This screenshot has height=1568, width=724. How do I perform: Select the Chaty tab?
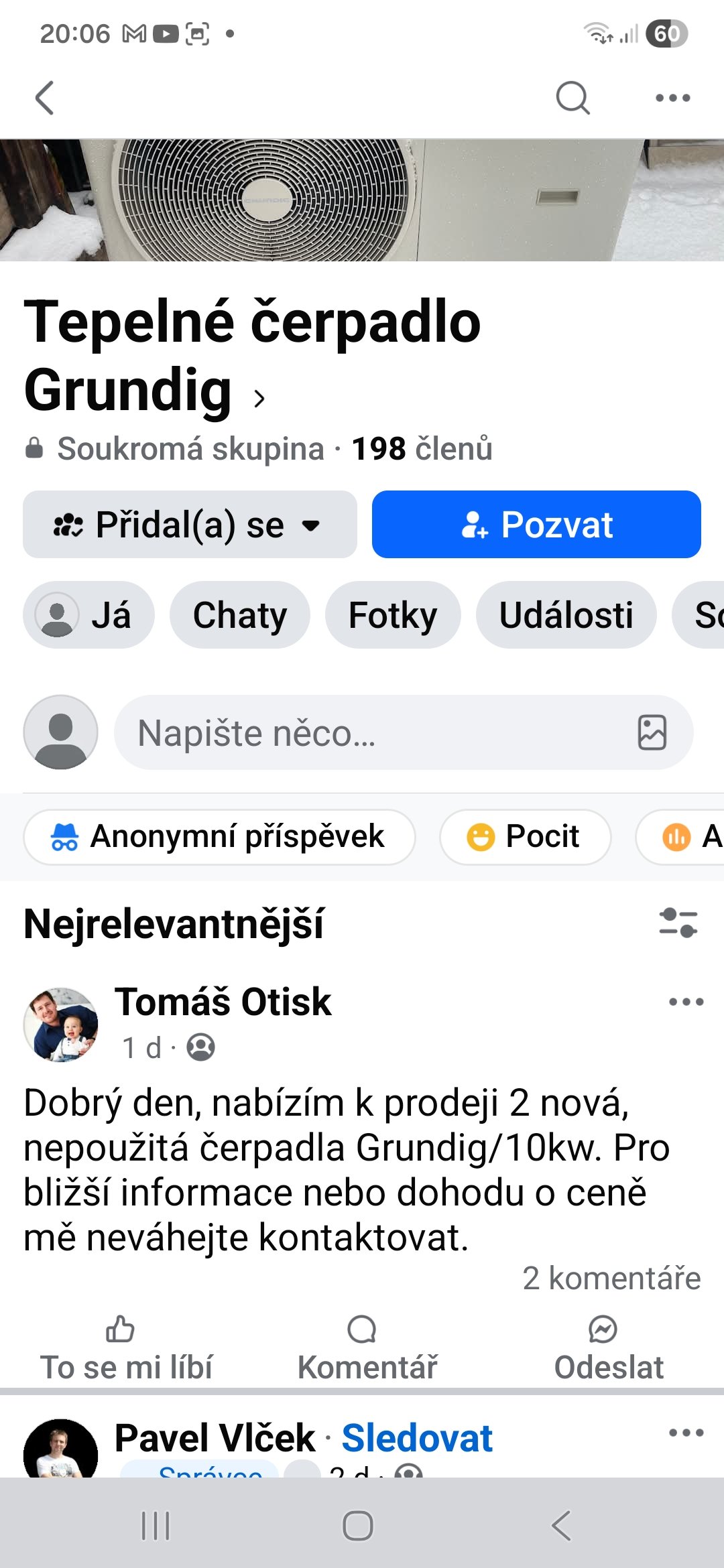[239, 615]
